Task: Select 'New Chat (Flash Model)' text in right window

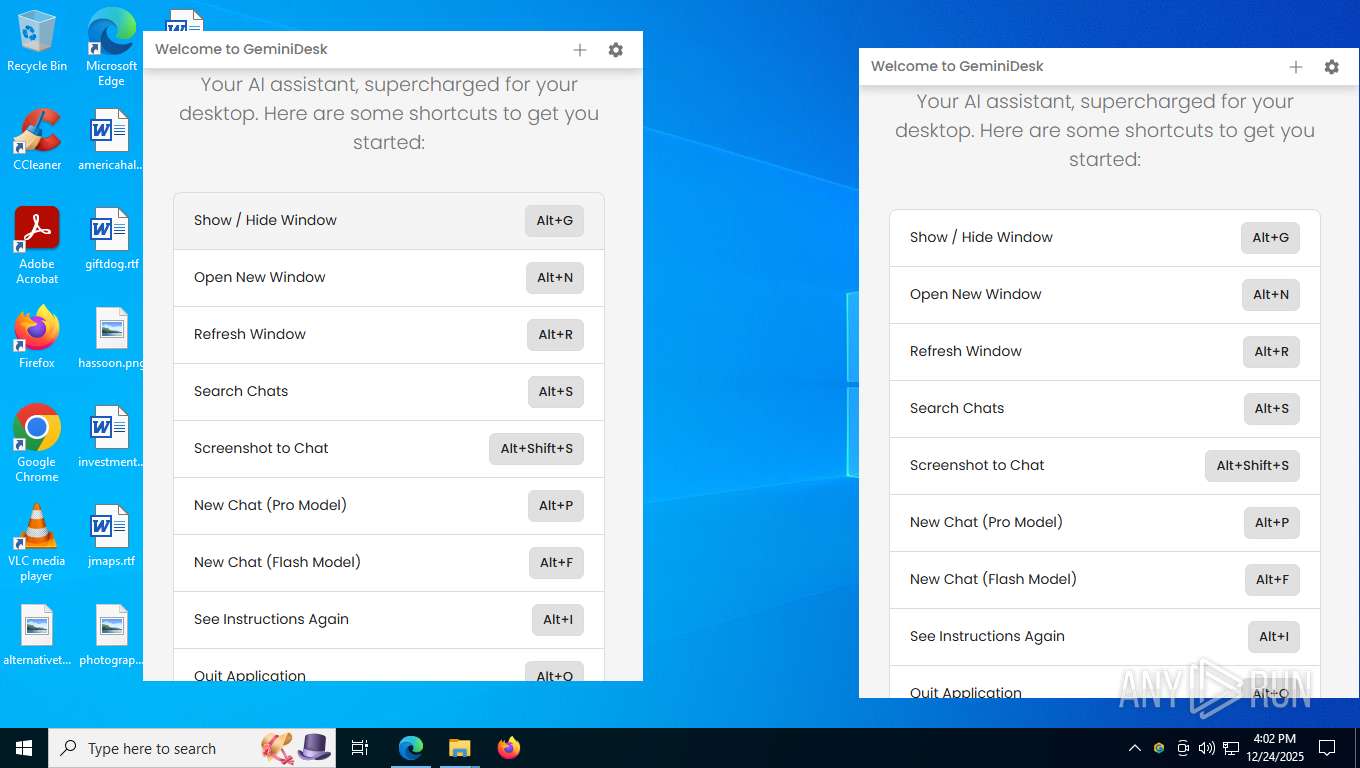Action: tap(993, 580)
